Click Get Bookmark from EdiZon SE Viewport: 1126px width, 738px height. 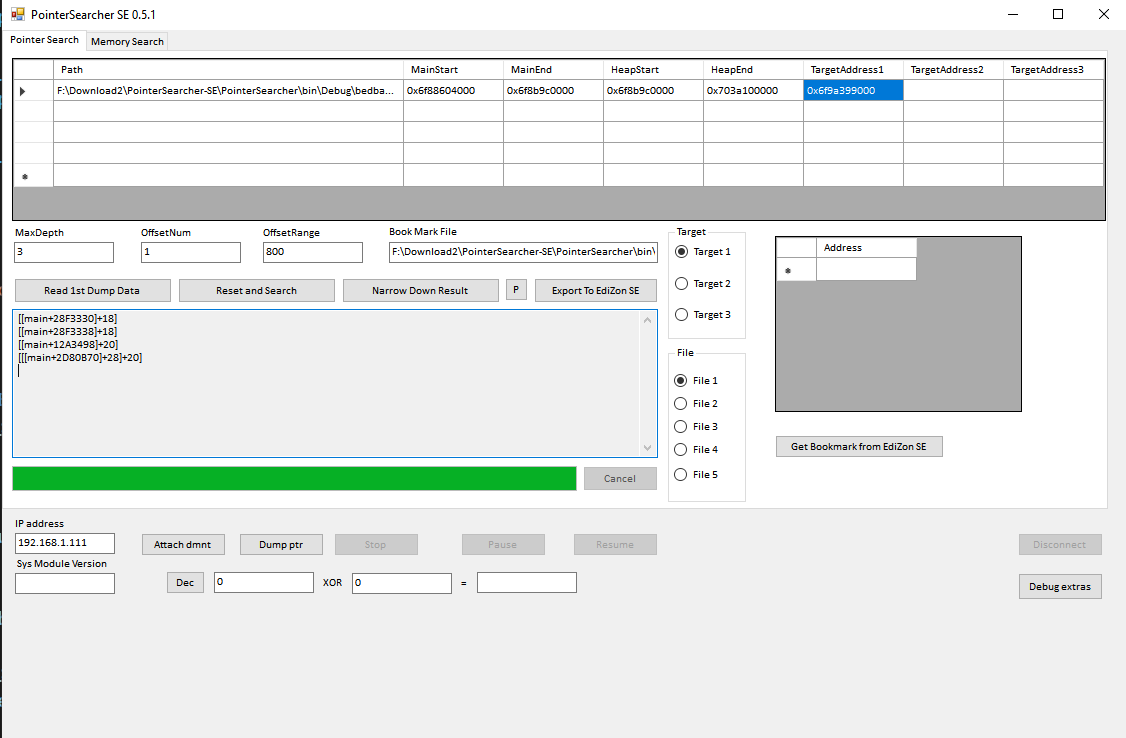(x=859, y=447)
